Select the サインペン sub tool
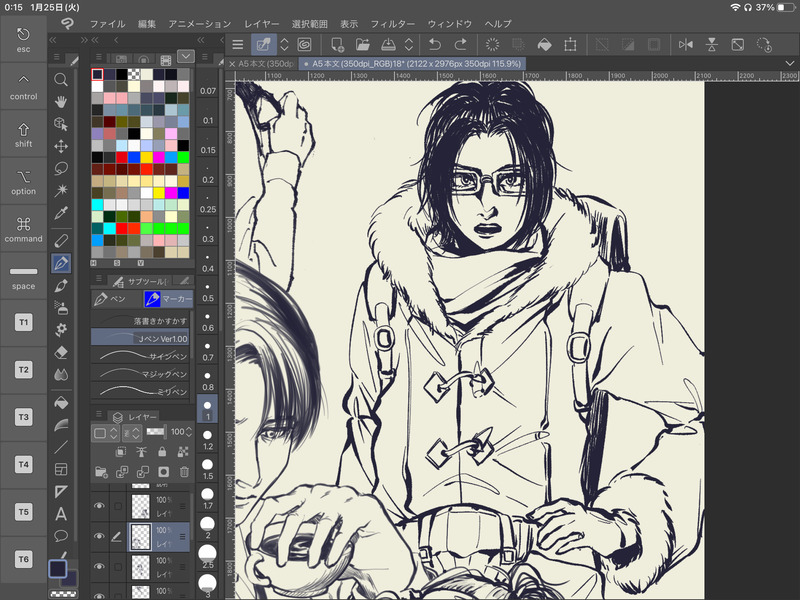This screenshot has width=800, height=600. 140,356
